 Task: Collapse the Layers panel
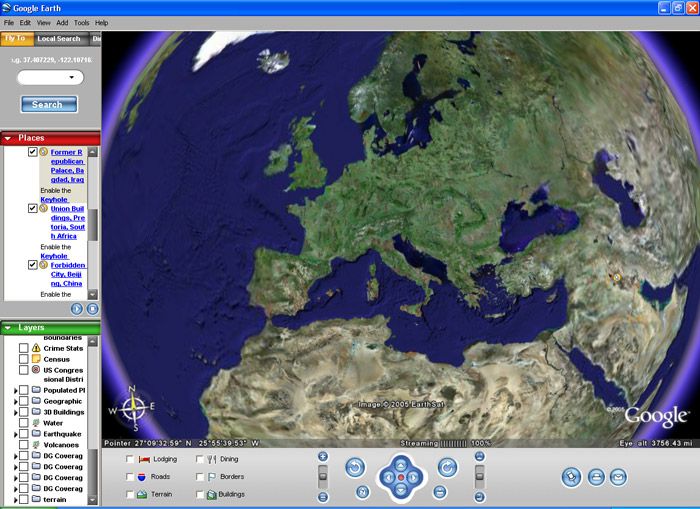coord(8,328)
